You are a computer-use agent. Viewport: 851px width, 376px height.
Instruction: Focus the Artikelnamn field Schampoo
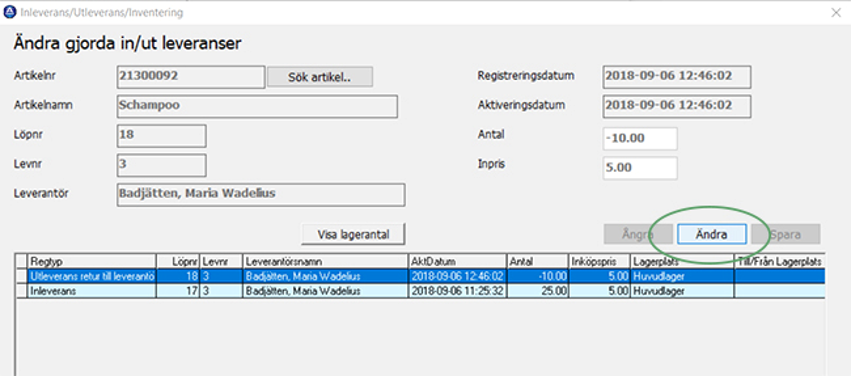257,106
